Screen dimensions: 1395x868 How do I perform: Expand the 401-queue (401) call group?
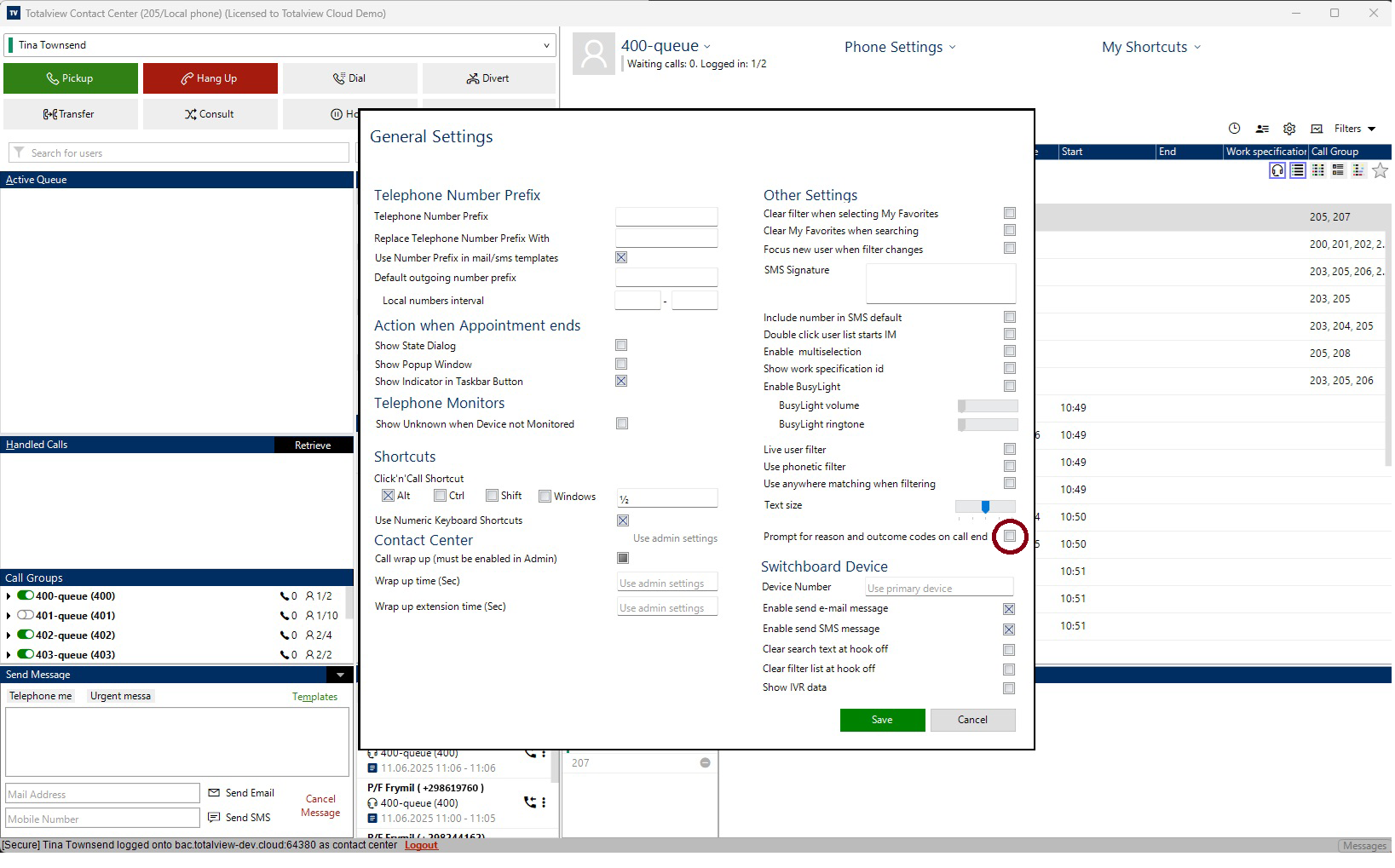click(9, 616)
